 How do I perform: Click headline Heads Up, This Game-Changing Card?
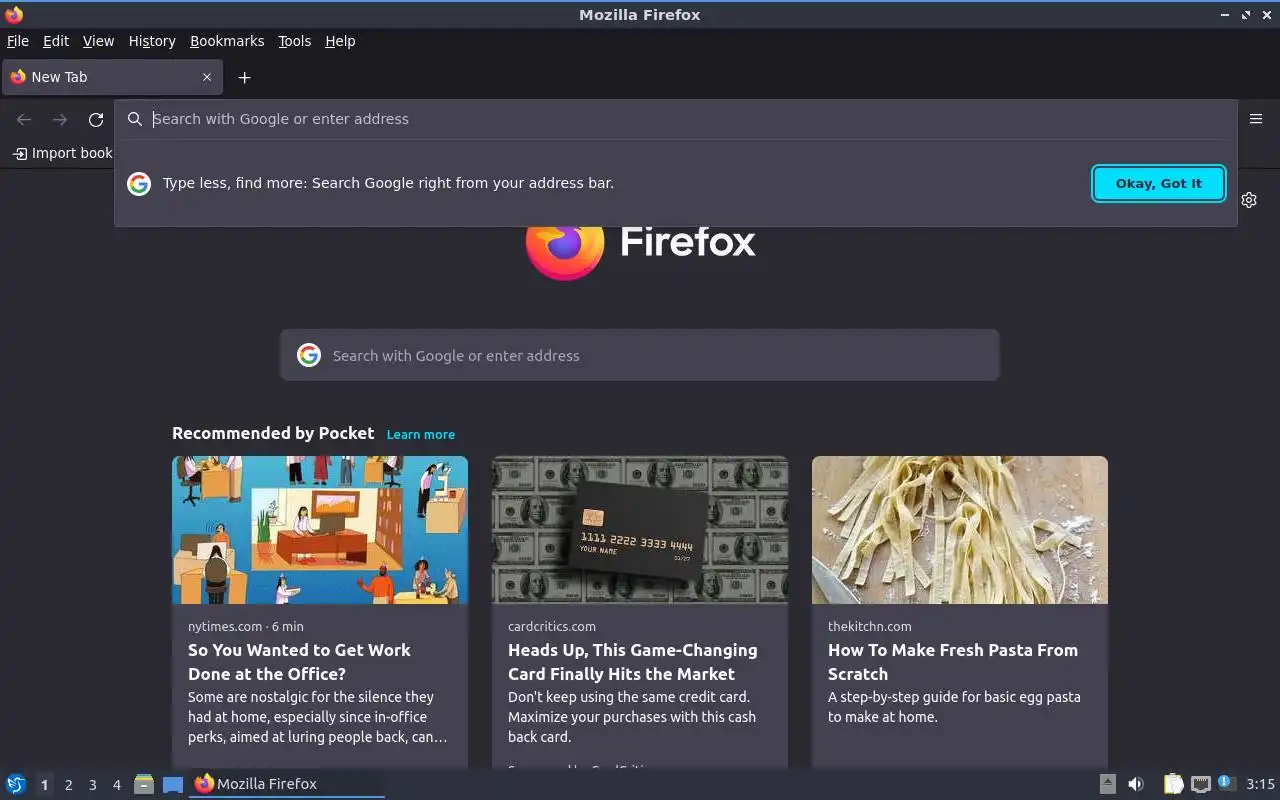tap(633, 662)
